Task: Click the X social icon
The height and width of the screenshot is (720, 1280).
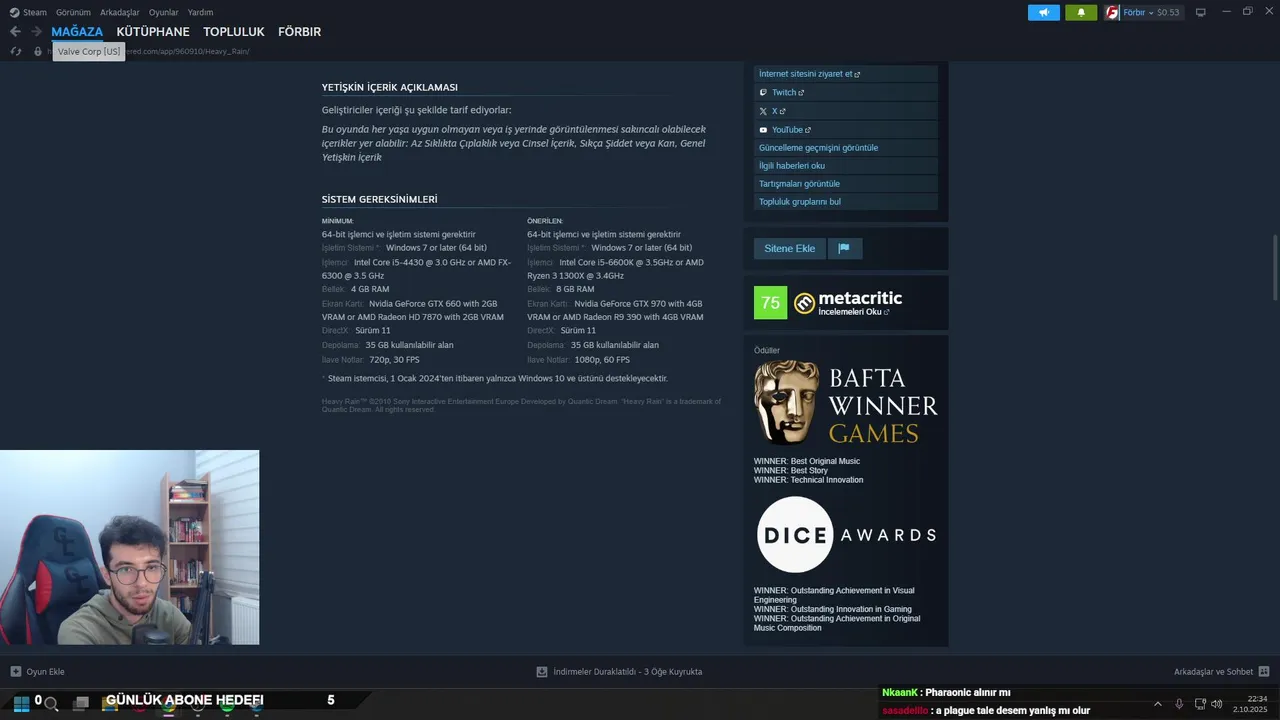Action: (x=764, y=111)
